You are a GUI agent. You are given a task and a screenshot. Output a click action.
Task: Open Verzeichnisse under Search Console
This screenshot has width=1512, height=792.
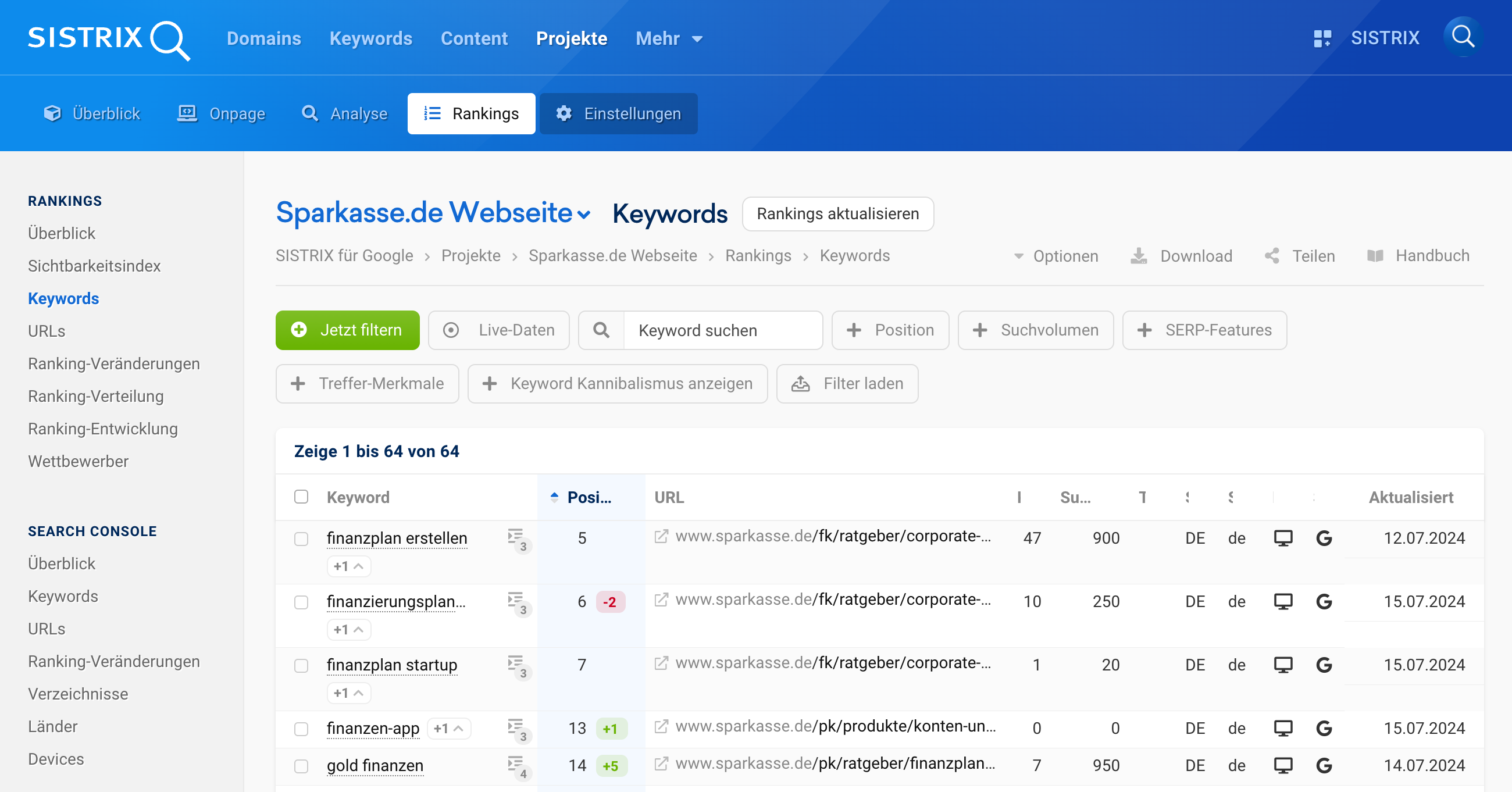click(x=79, y=694)
